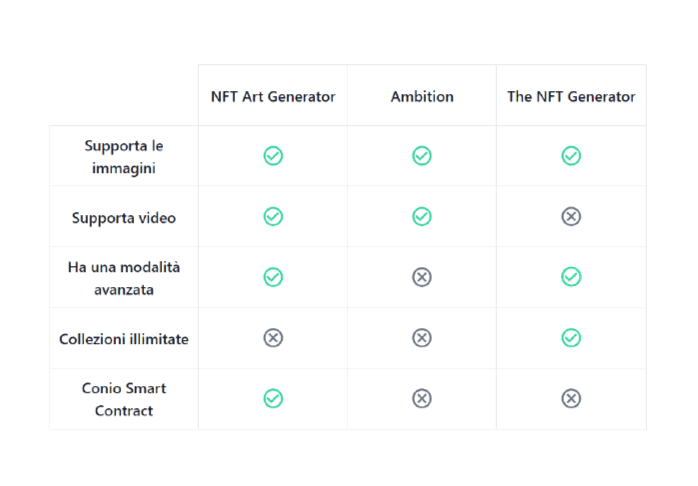This screenshot has width=698, height=486.
Task: Click the Ambition modalità avanzata cross icon
Action: [422, 277]
